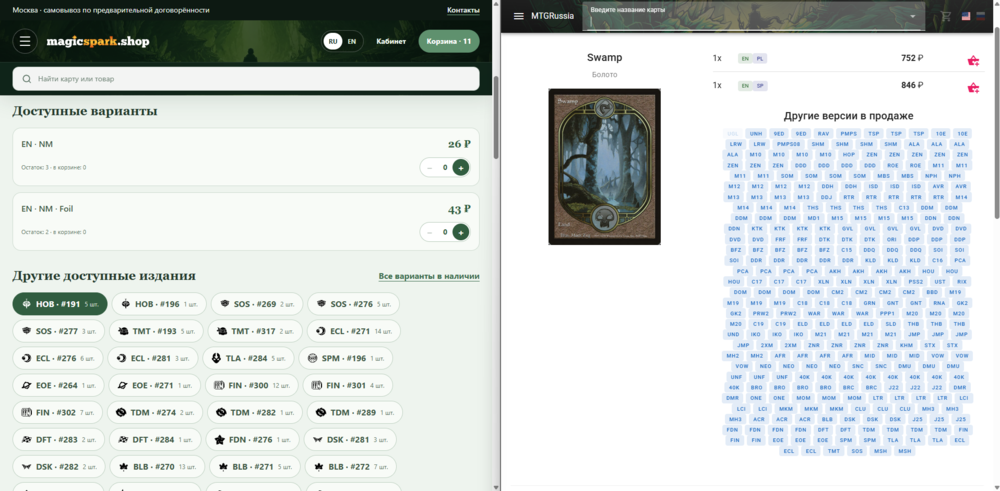The height and width of the screenshot is (491, 1000).
Task: Open the PMPS08 version chip on MTGRussia
Action: pyautogui.click(x=788, y=144)
